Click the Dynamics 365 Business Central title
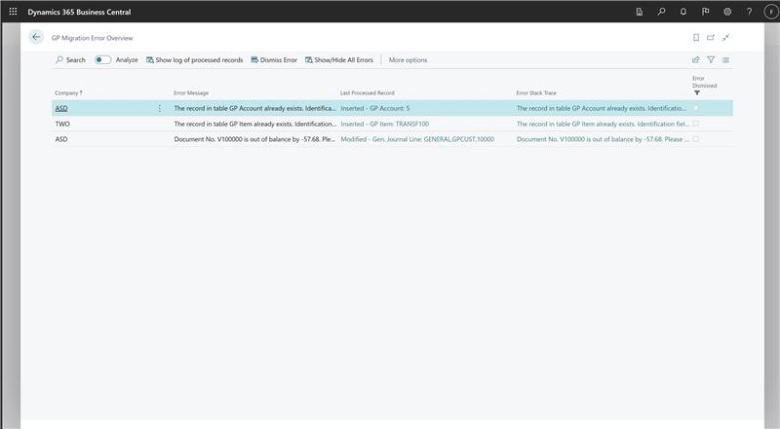Viewport: 780px width, 429px height. [79, 12]
